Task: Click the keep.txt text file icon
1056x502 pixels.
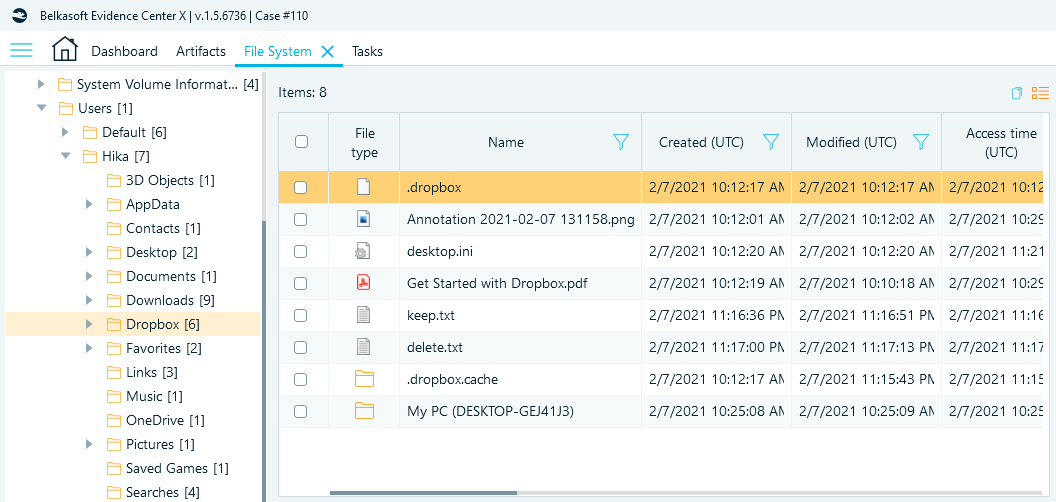Action: pyautogui.click(x=364, y=315)
